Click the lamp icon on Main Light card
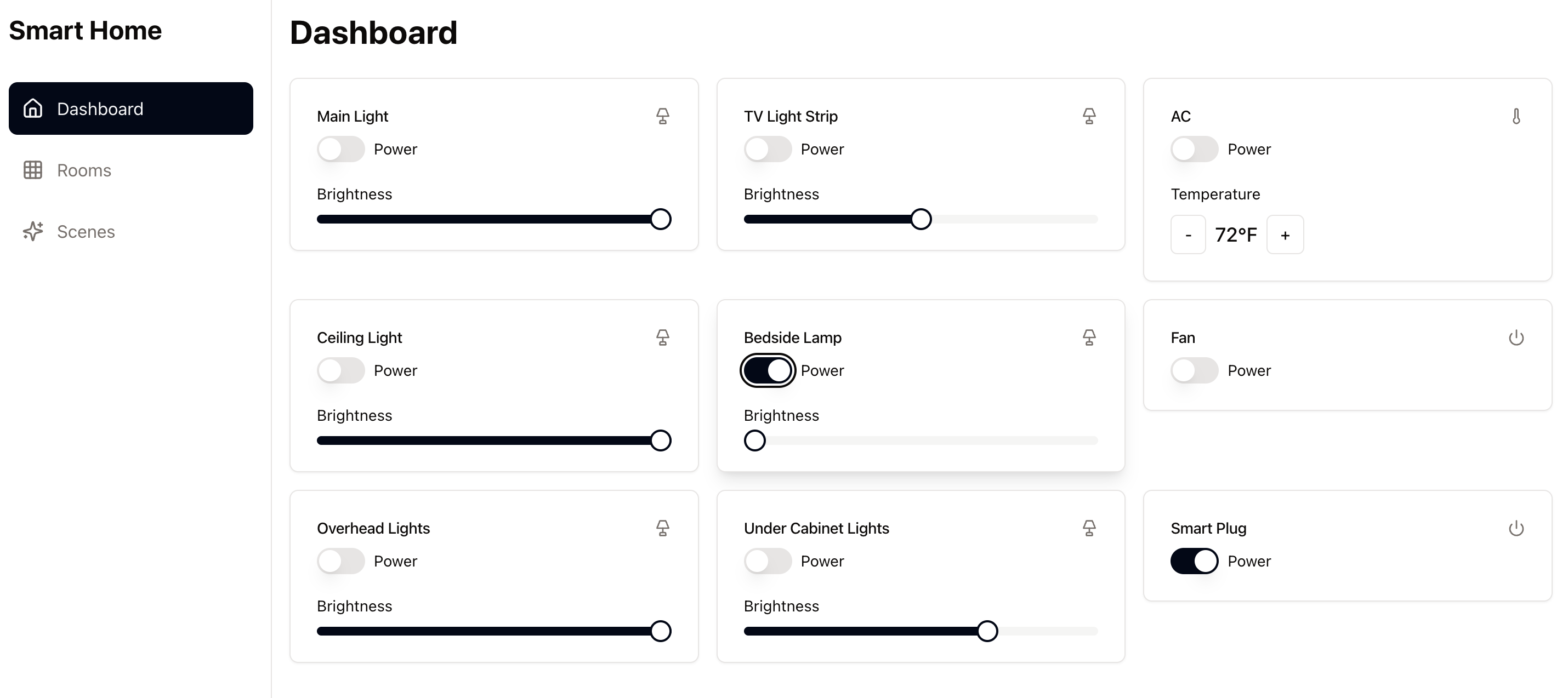The width and height of the screenshot is (1568, 698). 663,116
